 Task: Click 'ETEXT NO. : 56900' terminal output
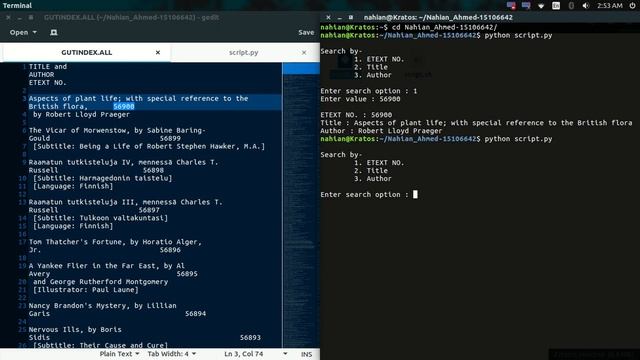356,115
